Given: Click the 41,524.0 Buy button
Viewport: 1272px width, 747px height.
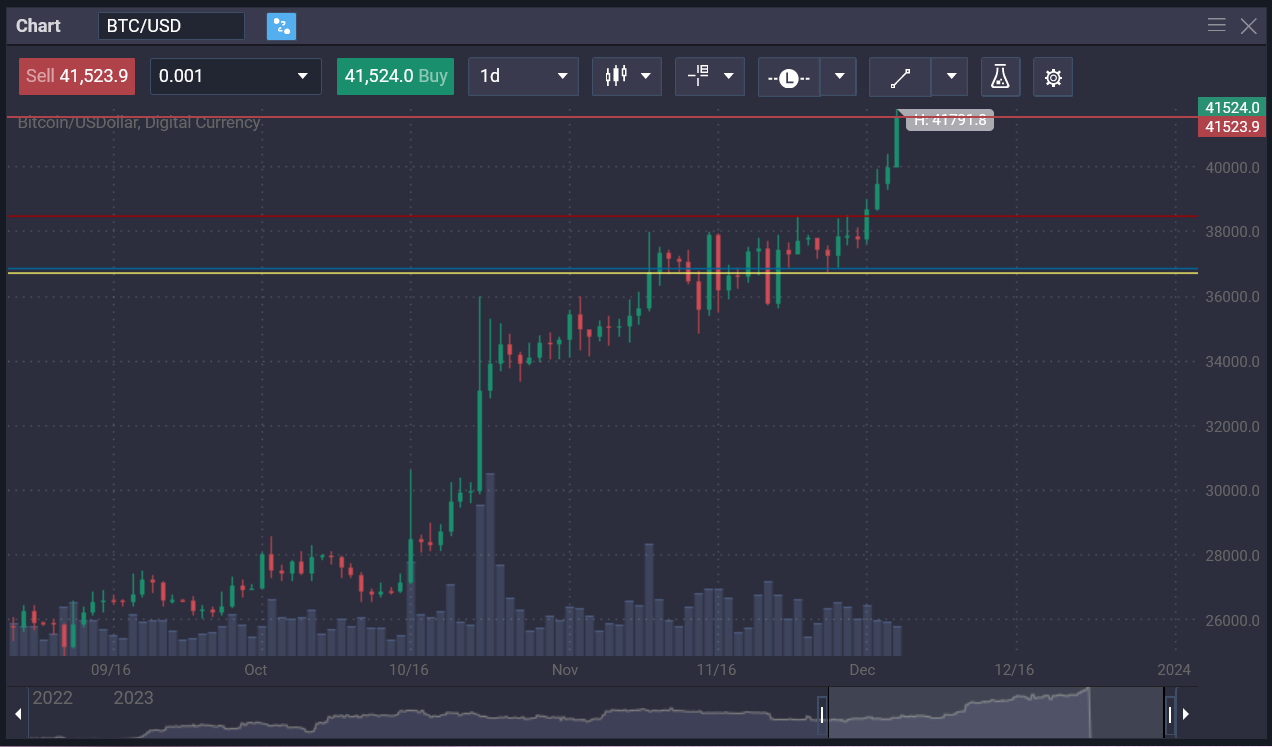Looking at the screenshot, I should click(x=395, y=76).
